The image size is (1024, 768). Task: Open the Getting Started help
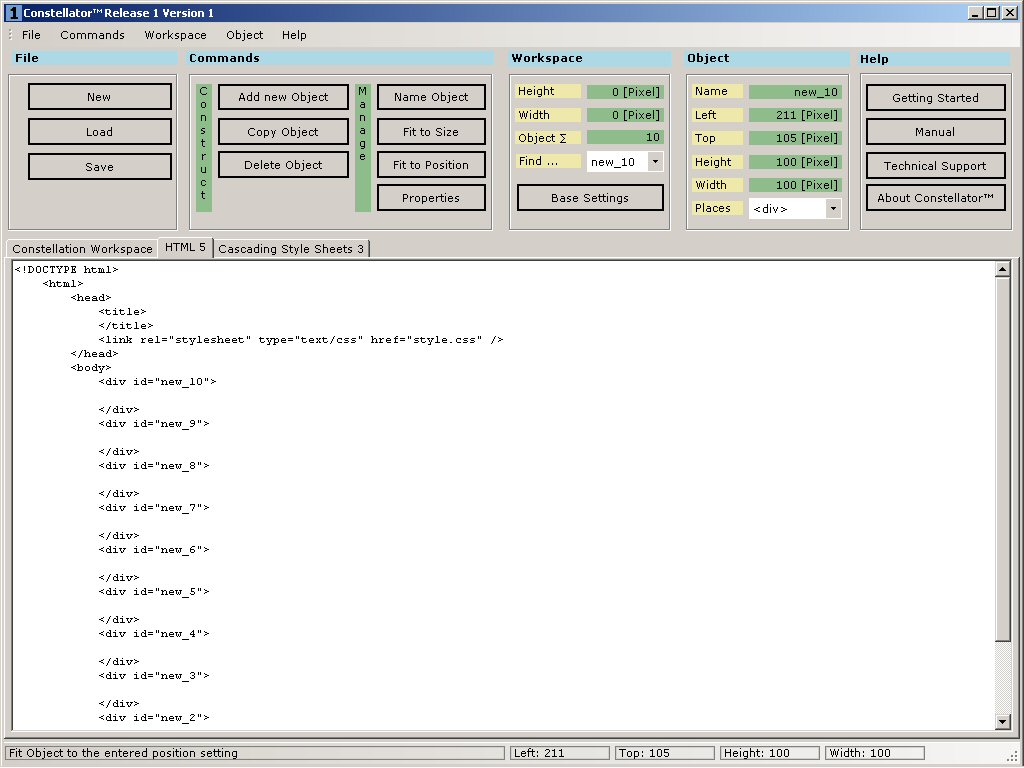click(x=935, y=98)
